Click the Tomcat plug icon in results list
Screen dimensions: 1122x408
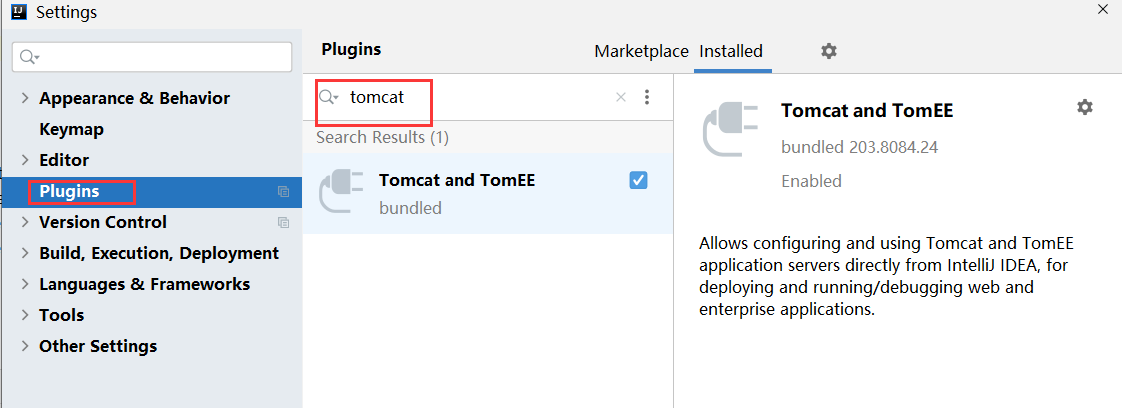(340, 192)
